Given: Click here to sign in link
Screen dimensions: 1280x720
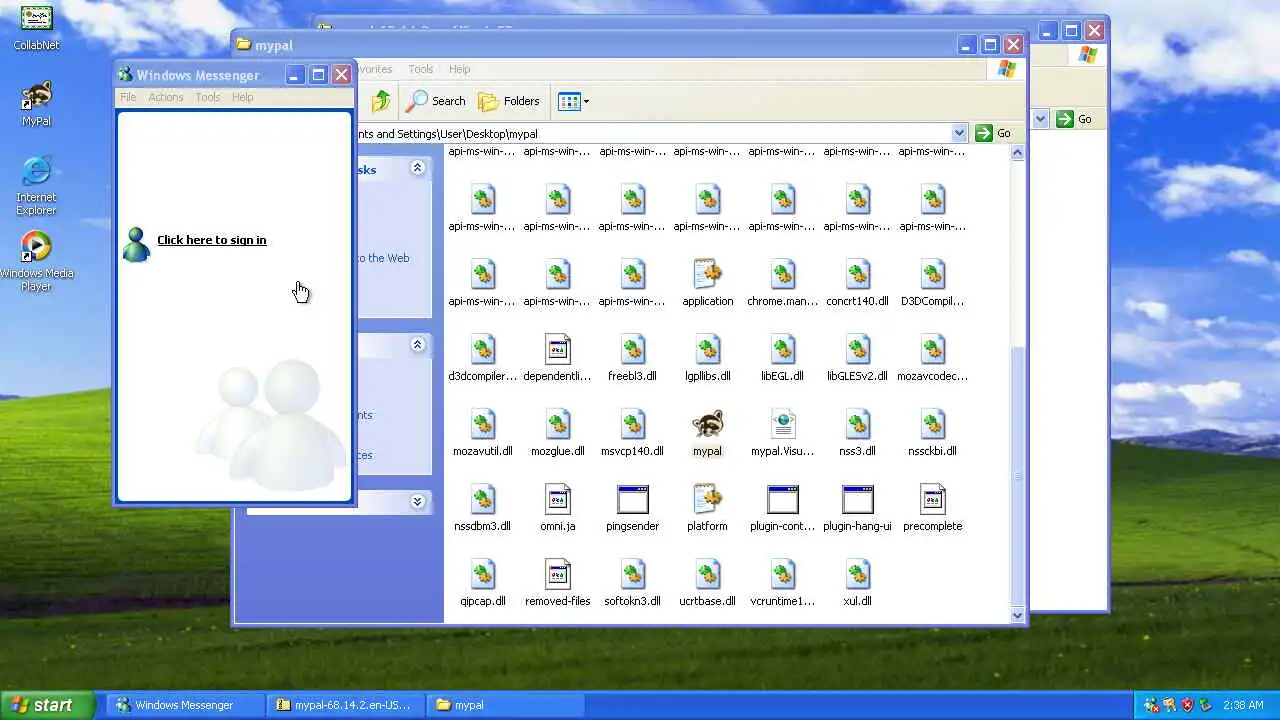Looking at the screenshot, I should tap(211, 240).
